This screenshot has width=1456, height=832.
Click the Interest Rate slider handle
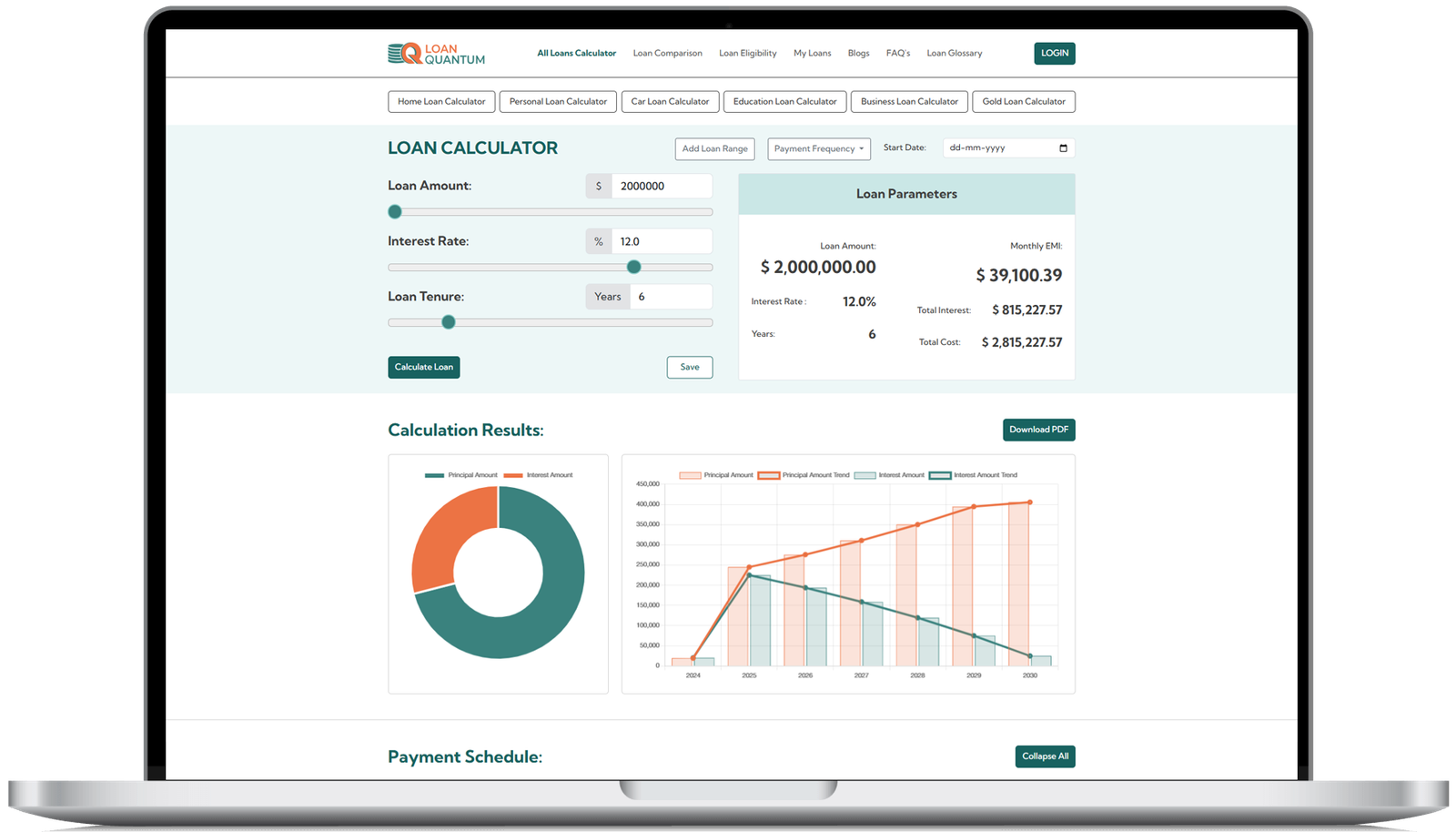(634, 267)
